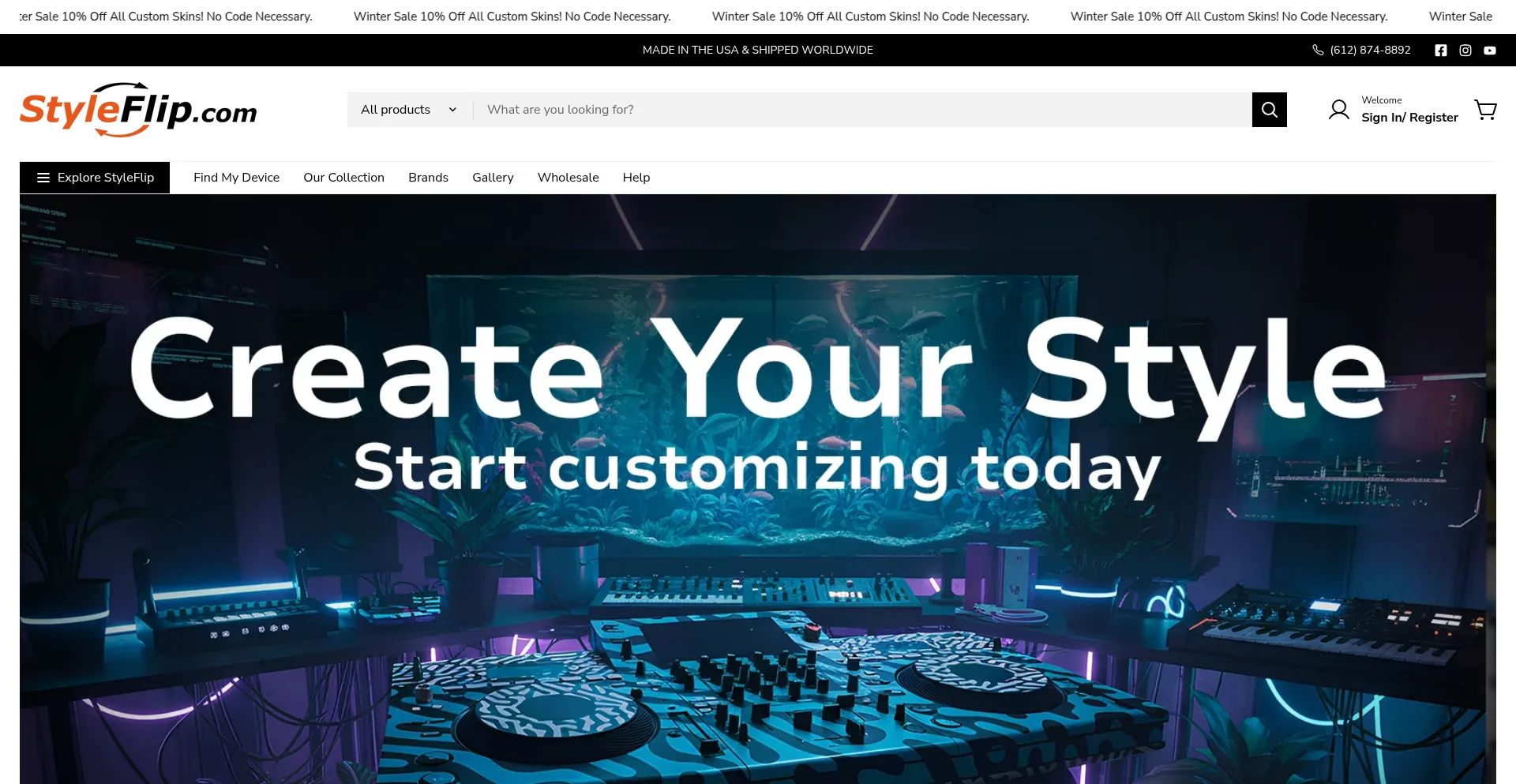
Task: Click the StyleFlip.com logo
Action: [x=138, y=109]
